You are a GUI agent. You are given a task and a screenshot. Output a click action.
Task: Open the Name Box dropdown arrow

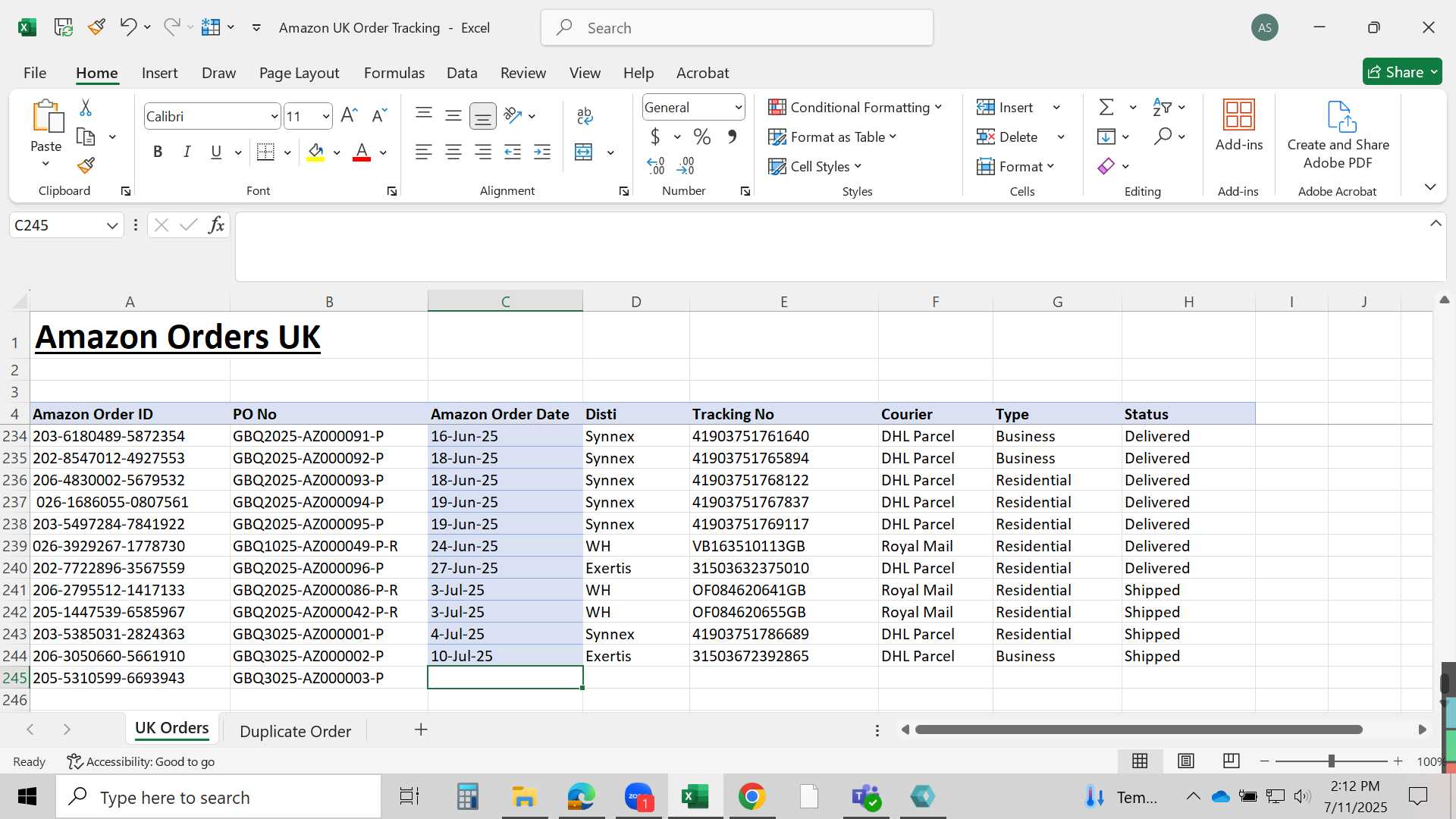(x=112, y=225)
